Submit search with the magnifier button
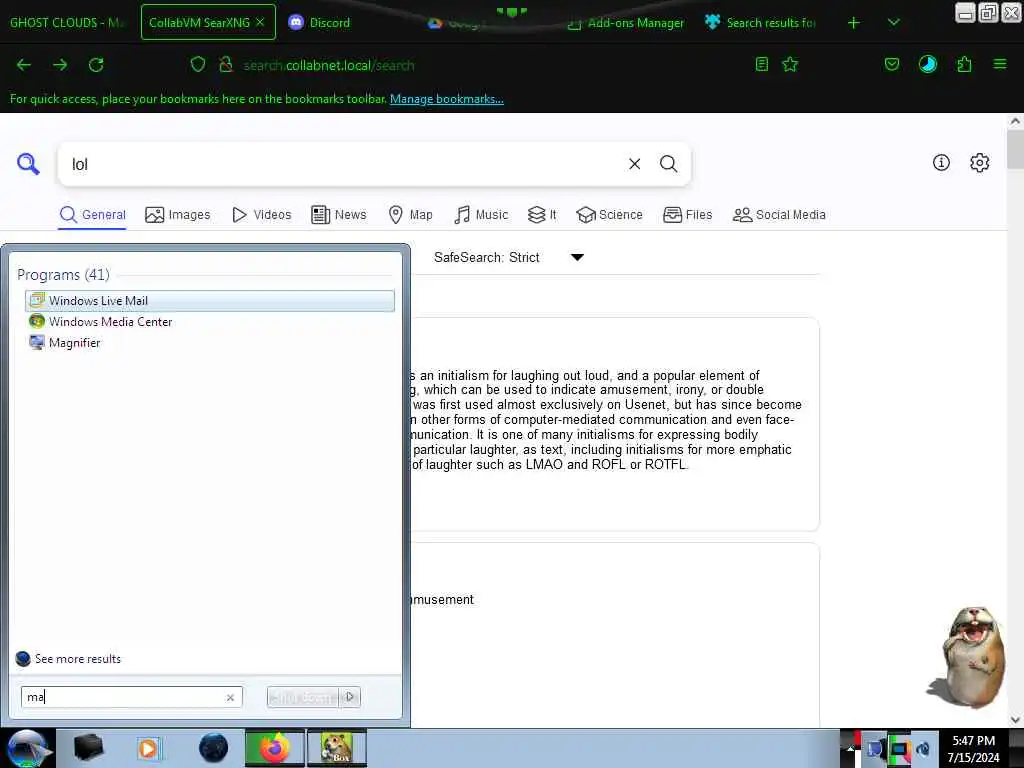 tap(668, 164)
